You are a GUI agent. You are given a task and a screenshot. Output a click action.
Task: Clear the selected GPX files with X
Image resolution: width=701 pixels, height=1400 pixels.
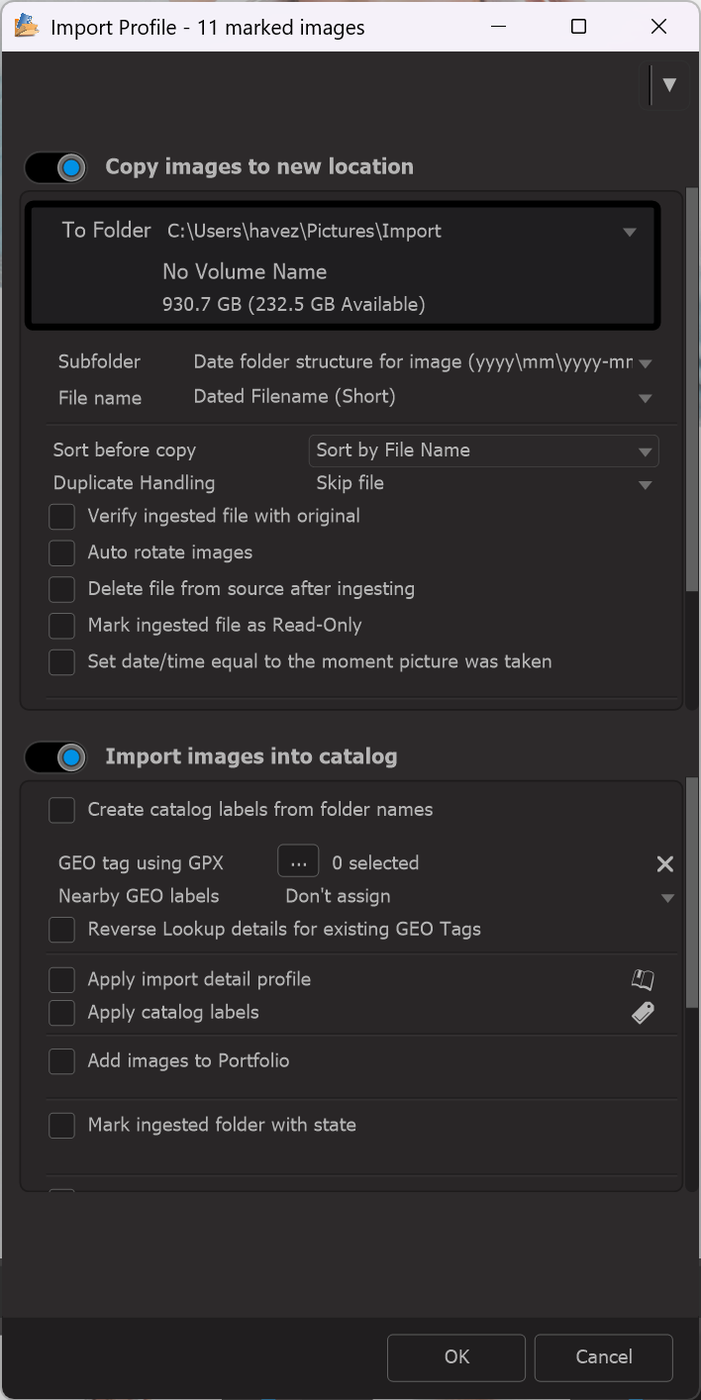point(665,864)
